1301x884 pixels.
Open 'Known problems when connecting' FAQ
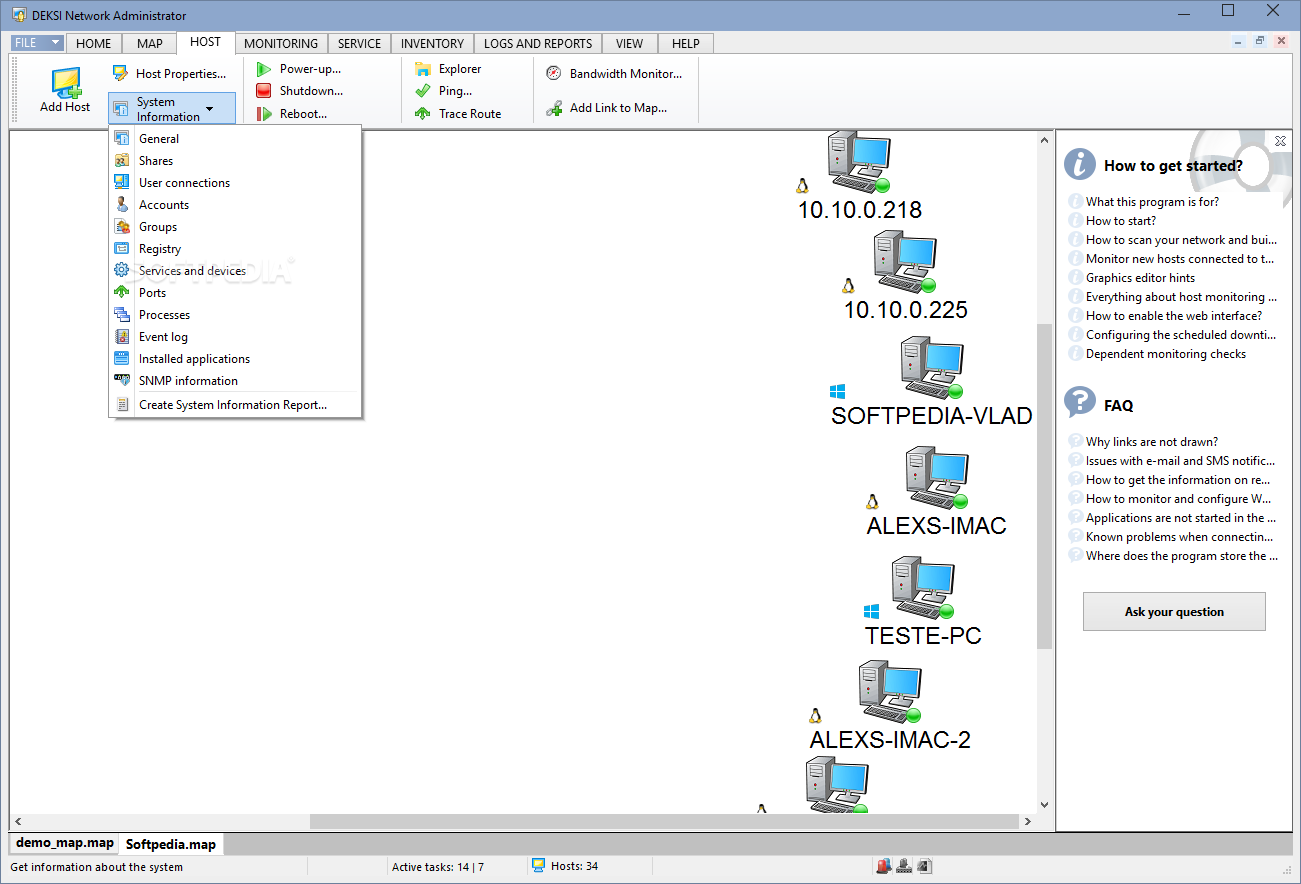click(1180, 536)
